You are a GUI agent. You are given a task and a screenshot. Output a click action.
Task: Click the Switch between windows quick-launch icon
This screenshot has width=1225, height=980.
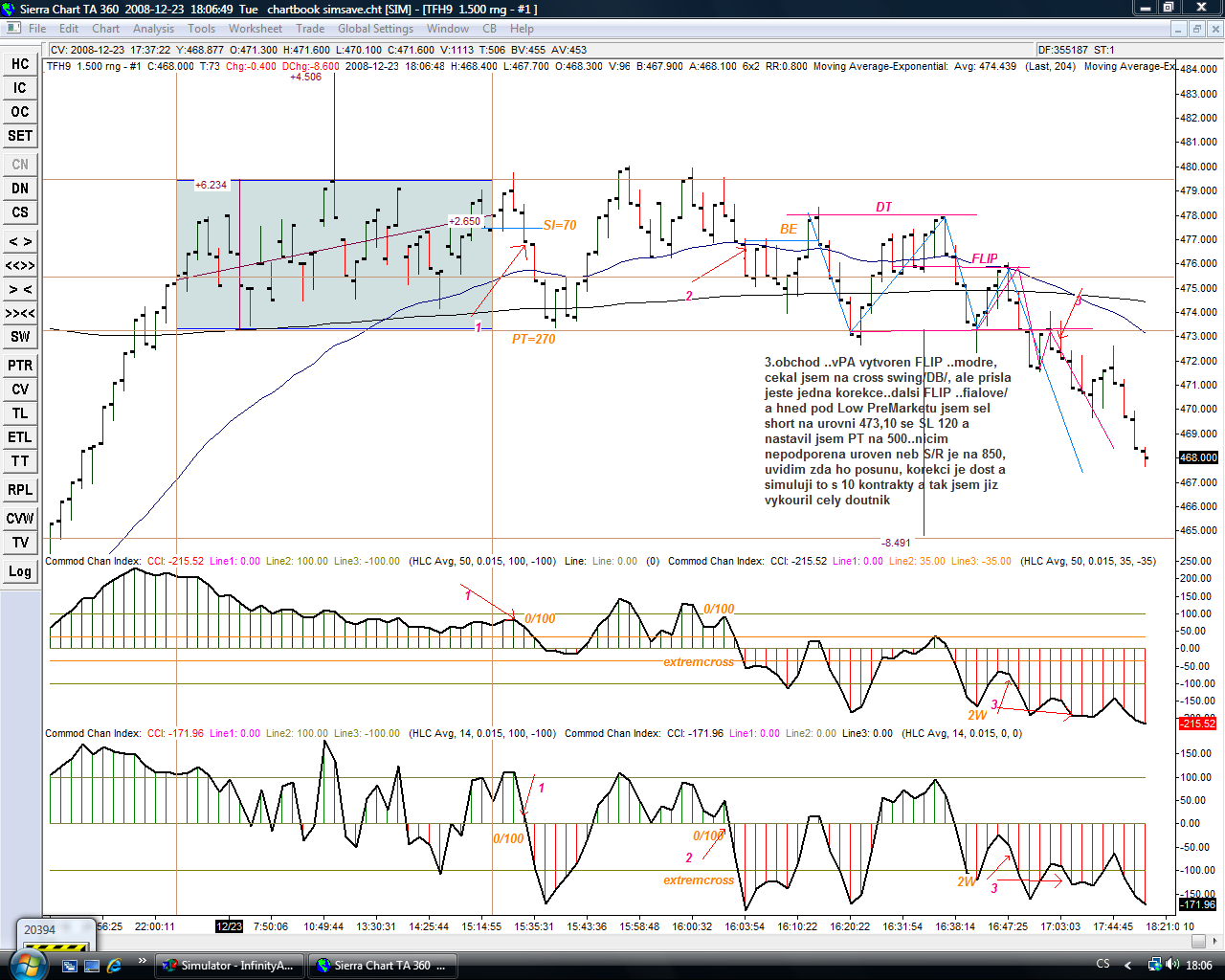(70, 966)
